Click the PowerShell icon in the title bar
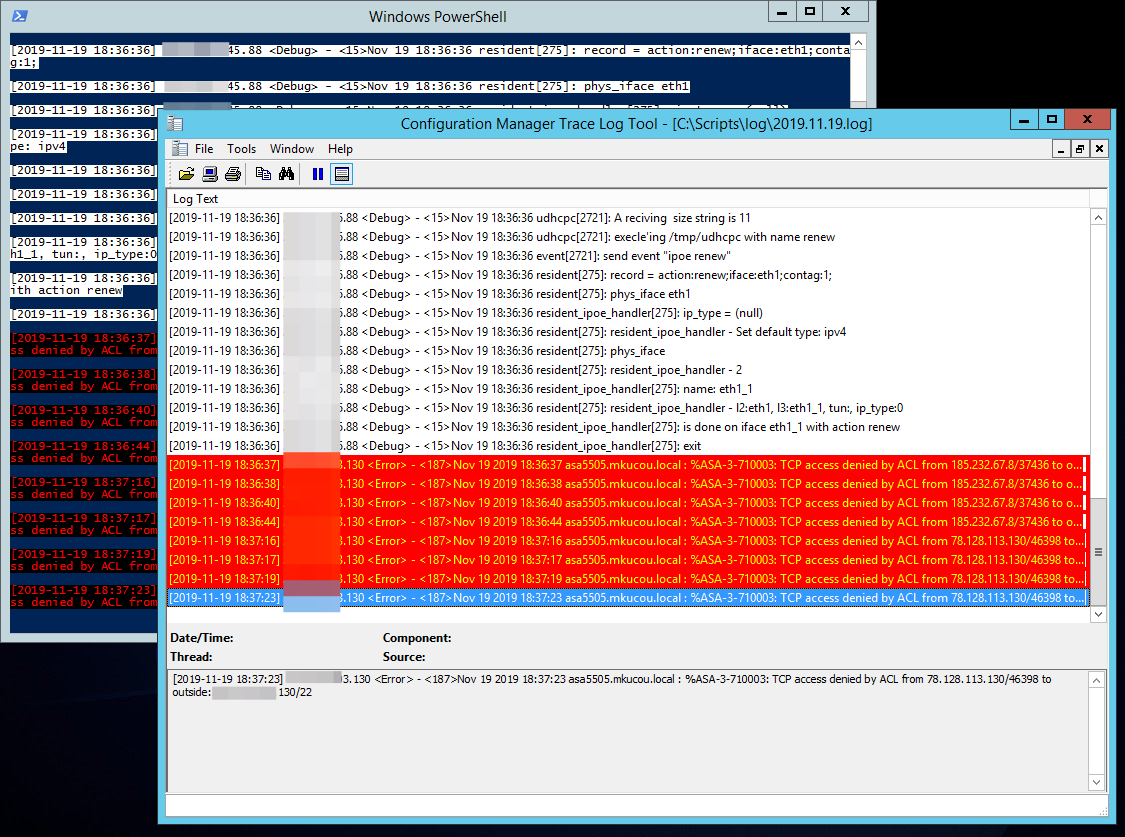Screen dimensions: 1125x837 [x=19, y=16]
